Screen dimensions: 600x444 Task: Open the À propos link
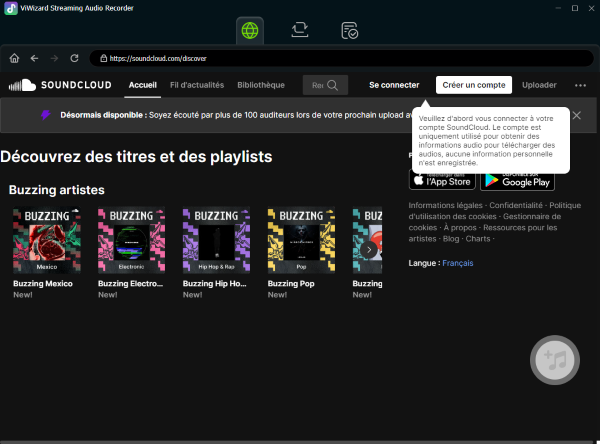(x=460, y=227)
